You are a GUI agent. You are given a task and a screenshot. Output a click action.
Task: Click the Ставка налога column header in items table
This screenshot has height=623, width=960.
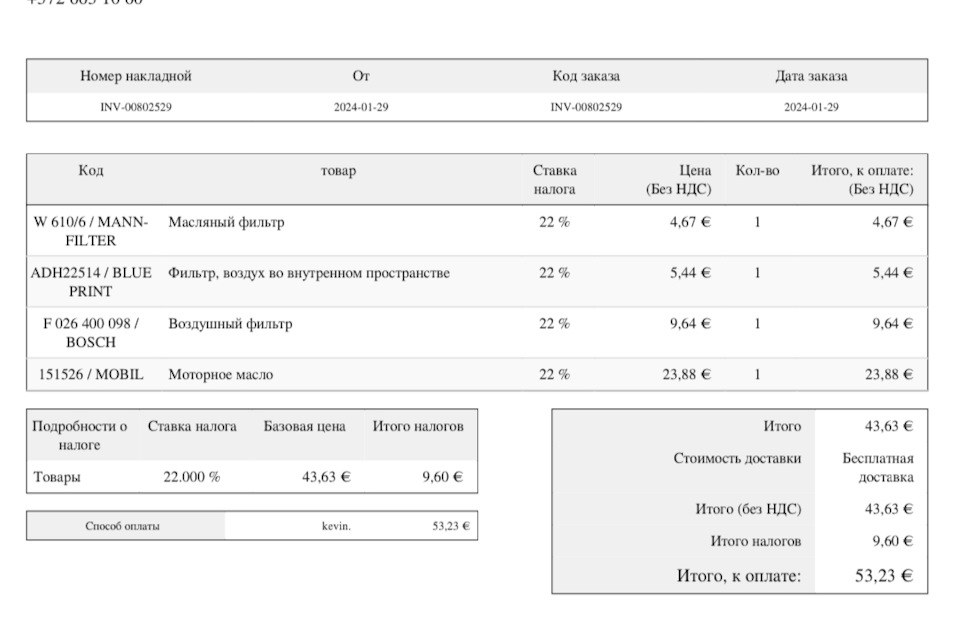point(554,180)
